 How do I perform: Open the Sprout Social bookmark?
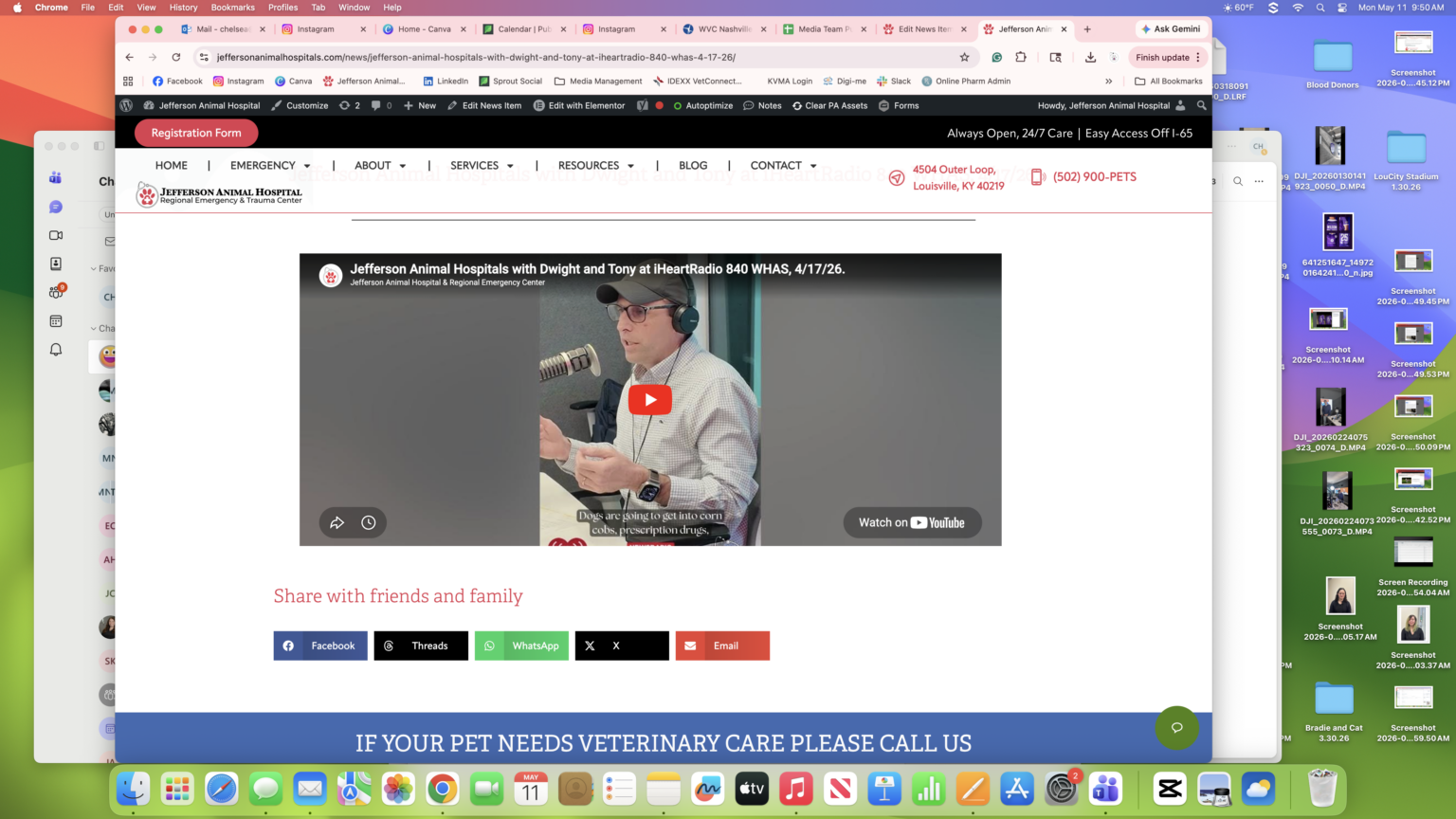510,81
